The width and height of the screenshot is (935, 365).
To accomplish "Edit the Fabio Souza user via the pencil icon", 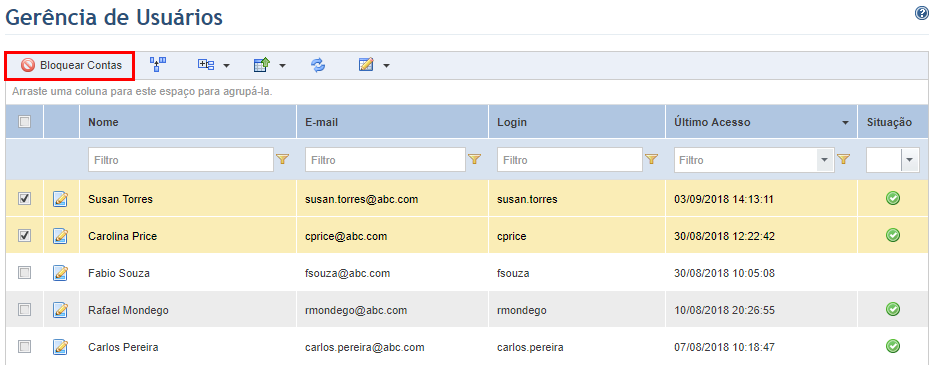I will (60, 273).
